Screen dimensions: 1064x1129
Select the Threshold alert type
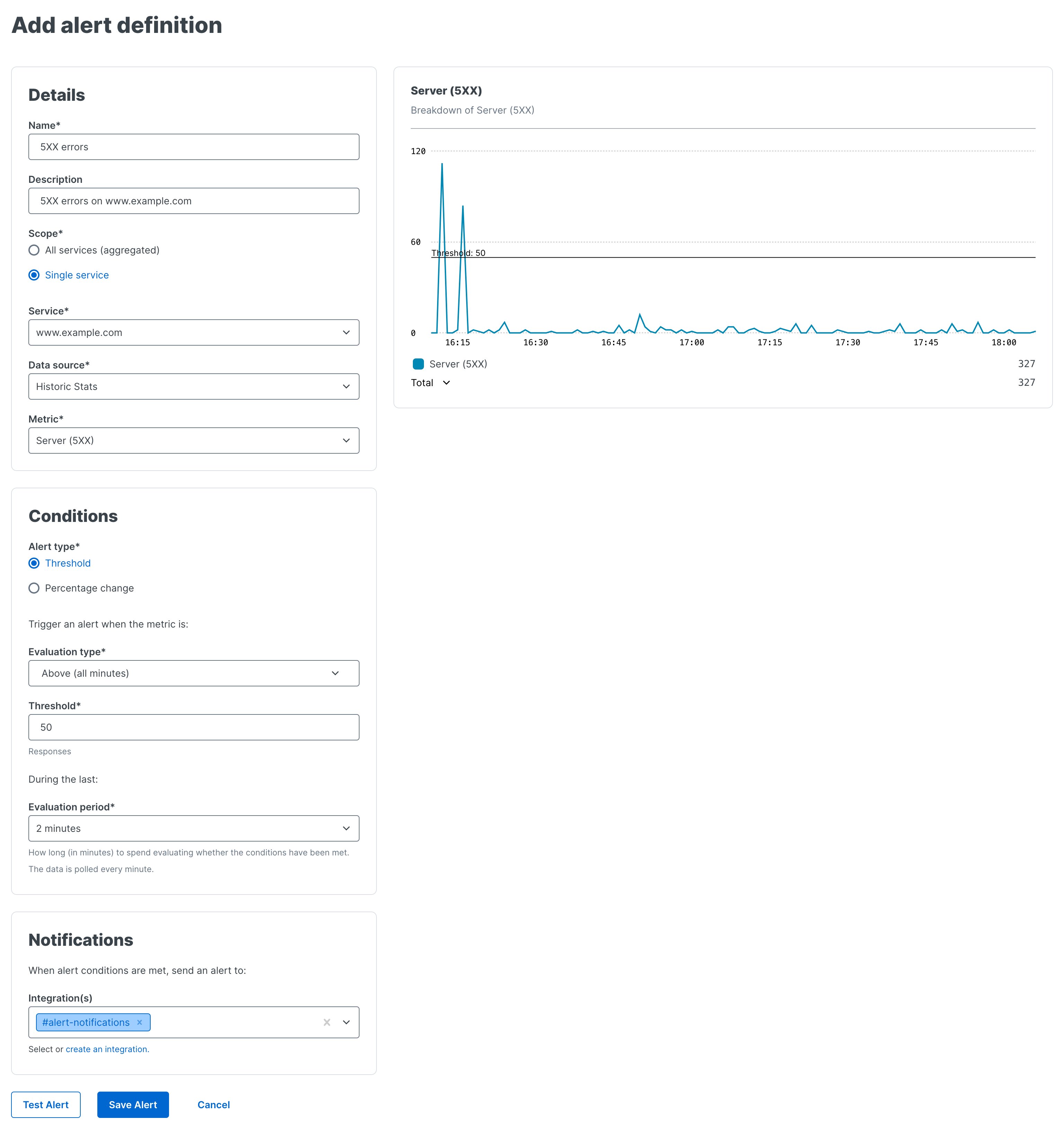pyautogui.click(x=34, y=563)
